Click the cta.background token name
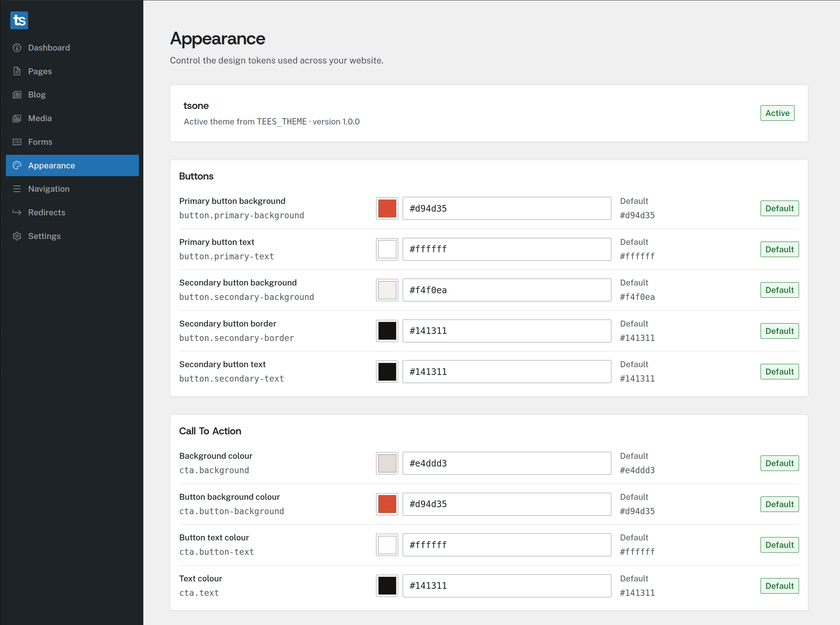840x625 pixels. (214, 470)
